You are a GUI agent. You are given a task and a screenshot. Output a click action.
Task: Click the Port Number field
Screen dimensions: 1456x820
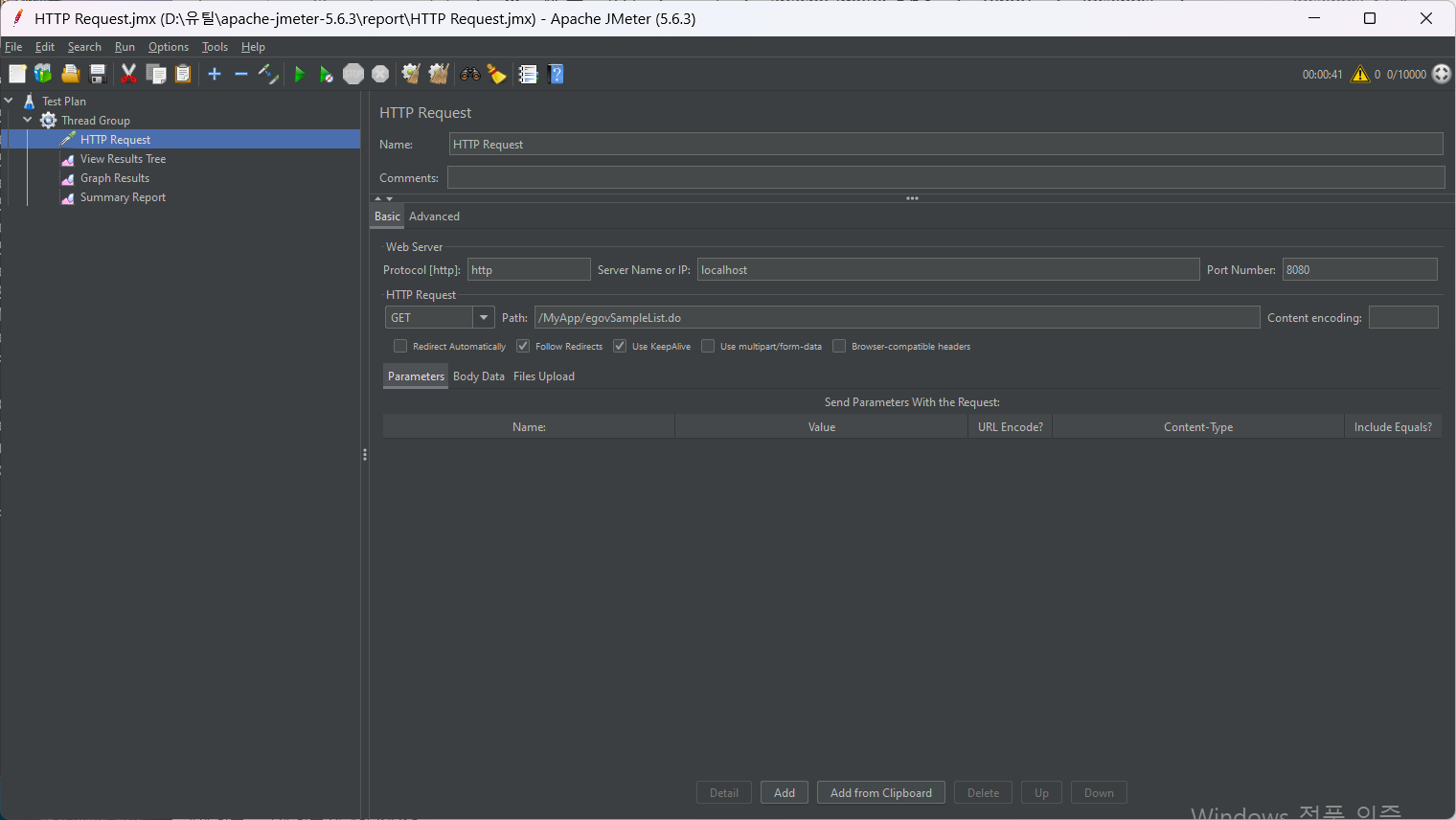tap(1360, 269)
